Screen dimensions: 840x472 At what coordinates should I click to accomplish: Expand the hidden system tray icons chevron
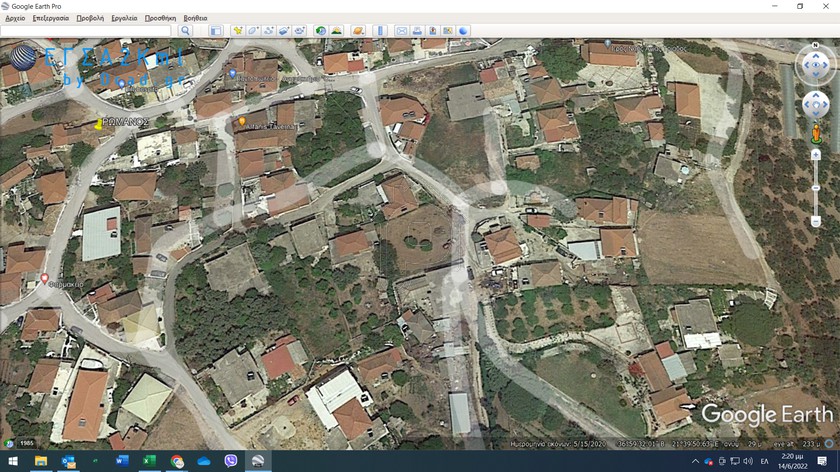[695, 461]
